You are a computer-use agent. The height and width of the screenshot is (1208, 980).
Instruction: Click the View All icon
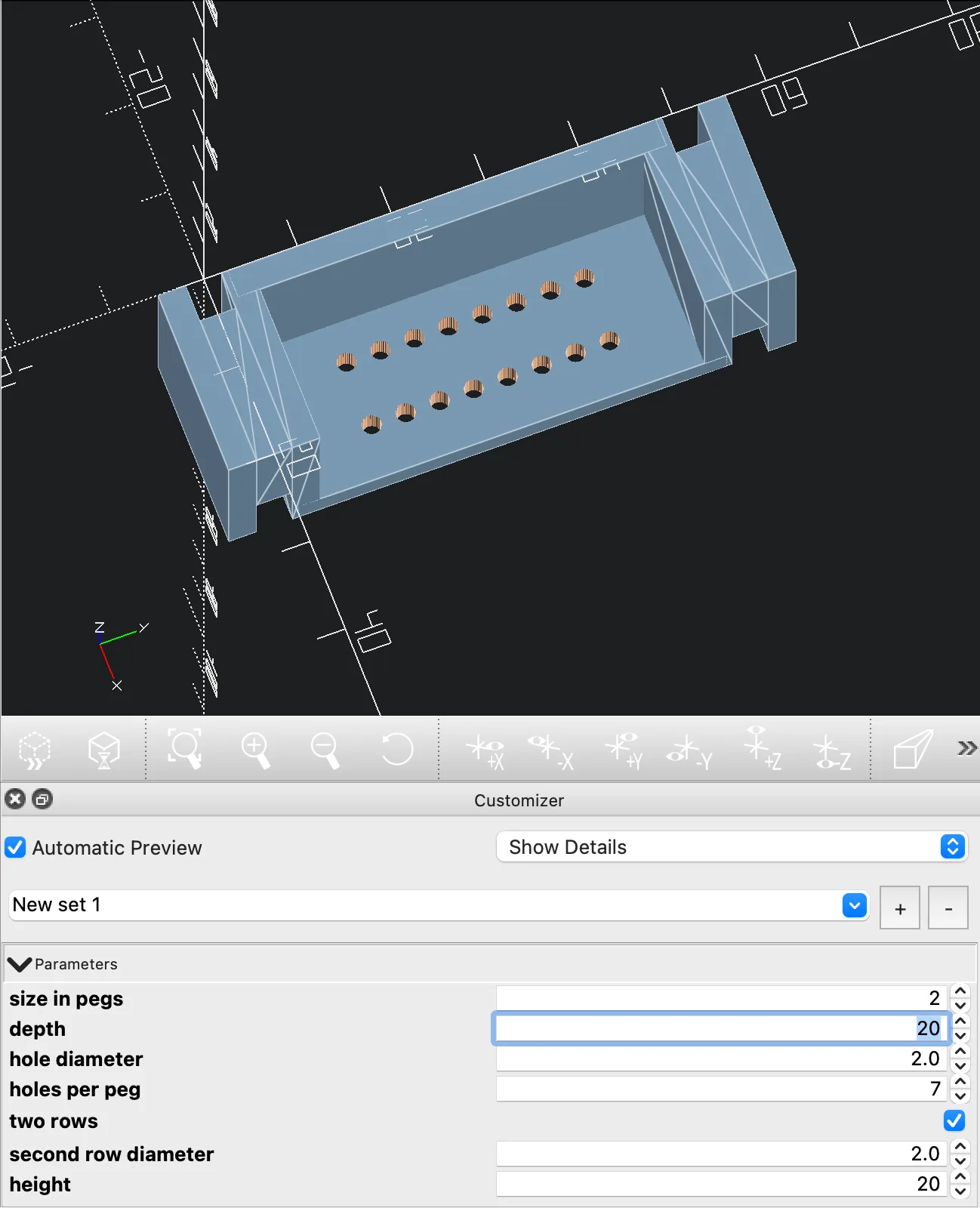(185, 750)
